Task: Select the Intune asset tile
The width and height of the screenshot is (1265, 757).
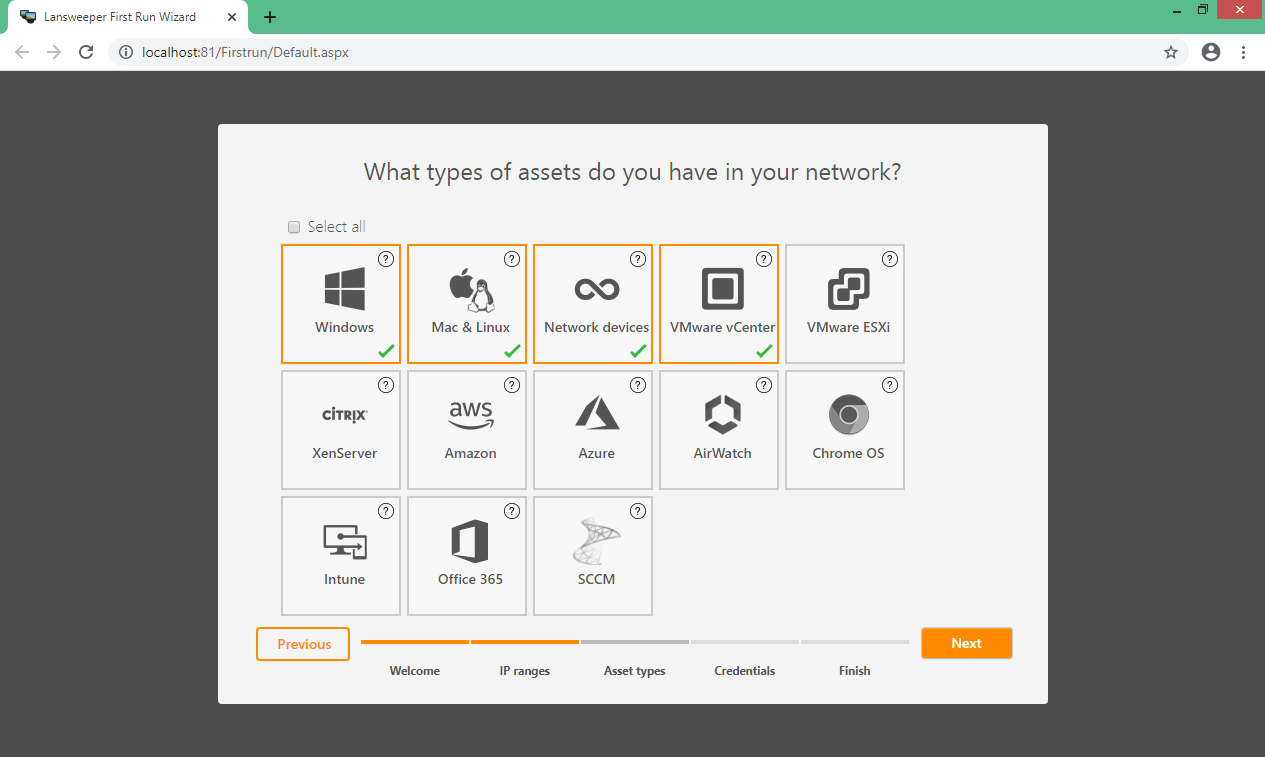Action: coord(341,556)
